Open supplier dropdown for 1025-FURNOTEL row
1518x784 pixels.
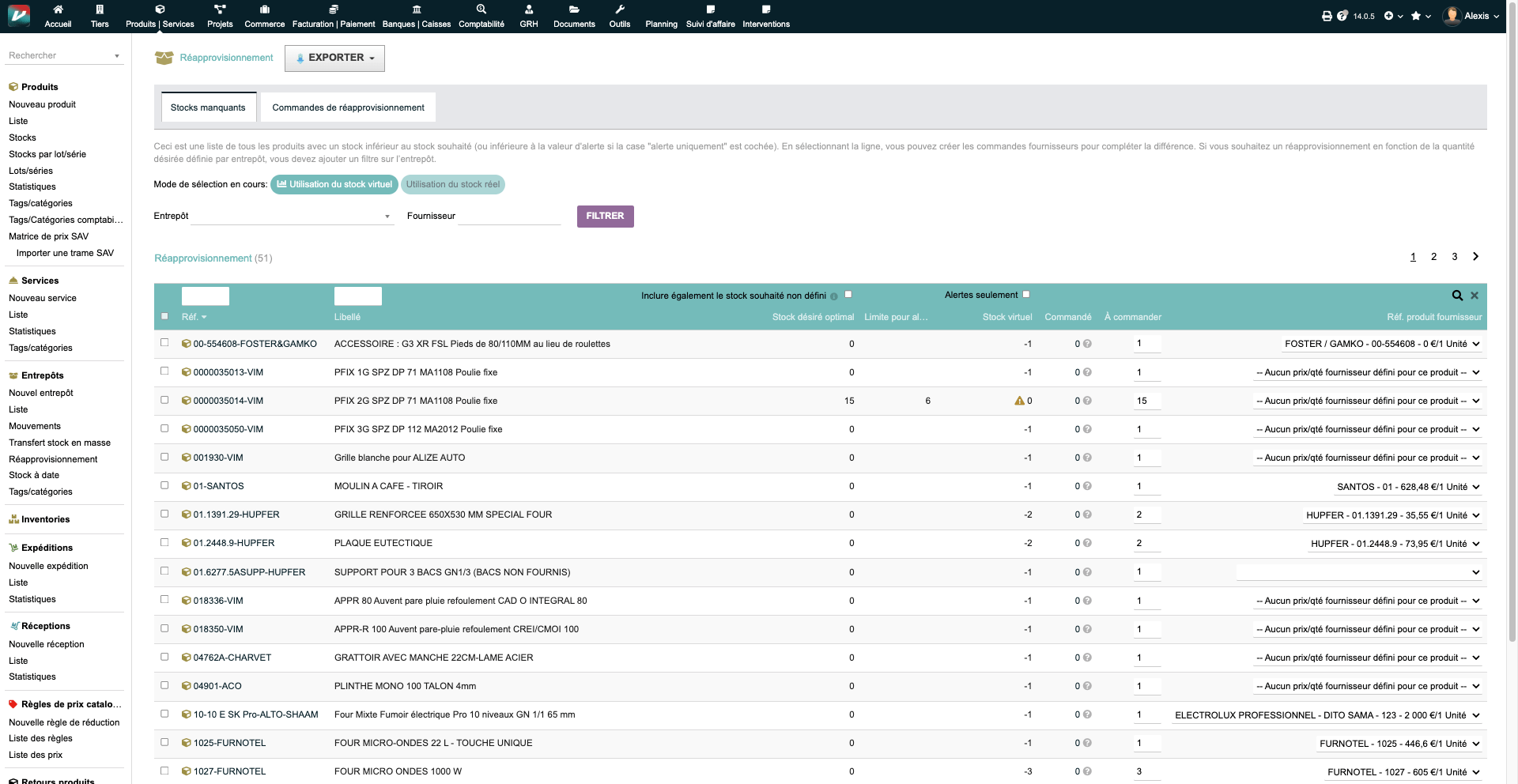pyautogui.click(x=1399, y=744)
